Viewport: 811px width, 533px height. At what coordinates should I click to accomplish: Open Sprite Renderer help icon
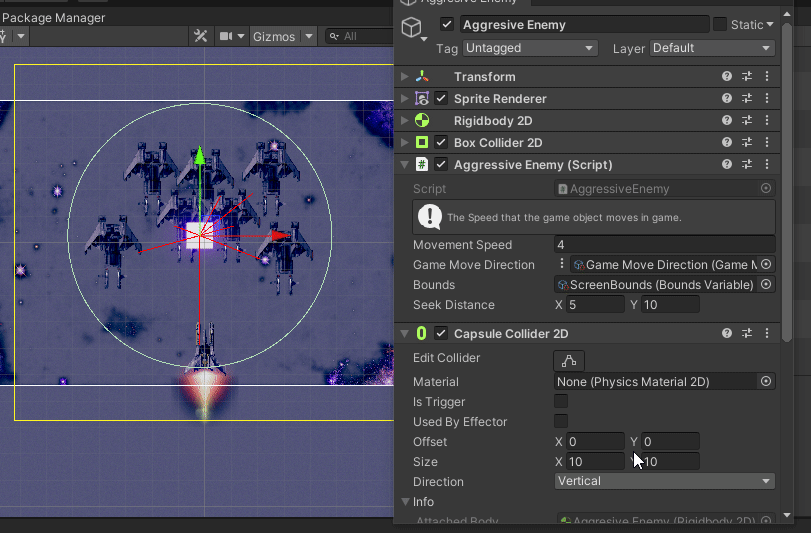[x=727, y=98]
